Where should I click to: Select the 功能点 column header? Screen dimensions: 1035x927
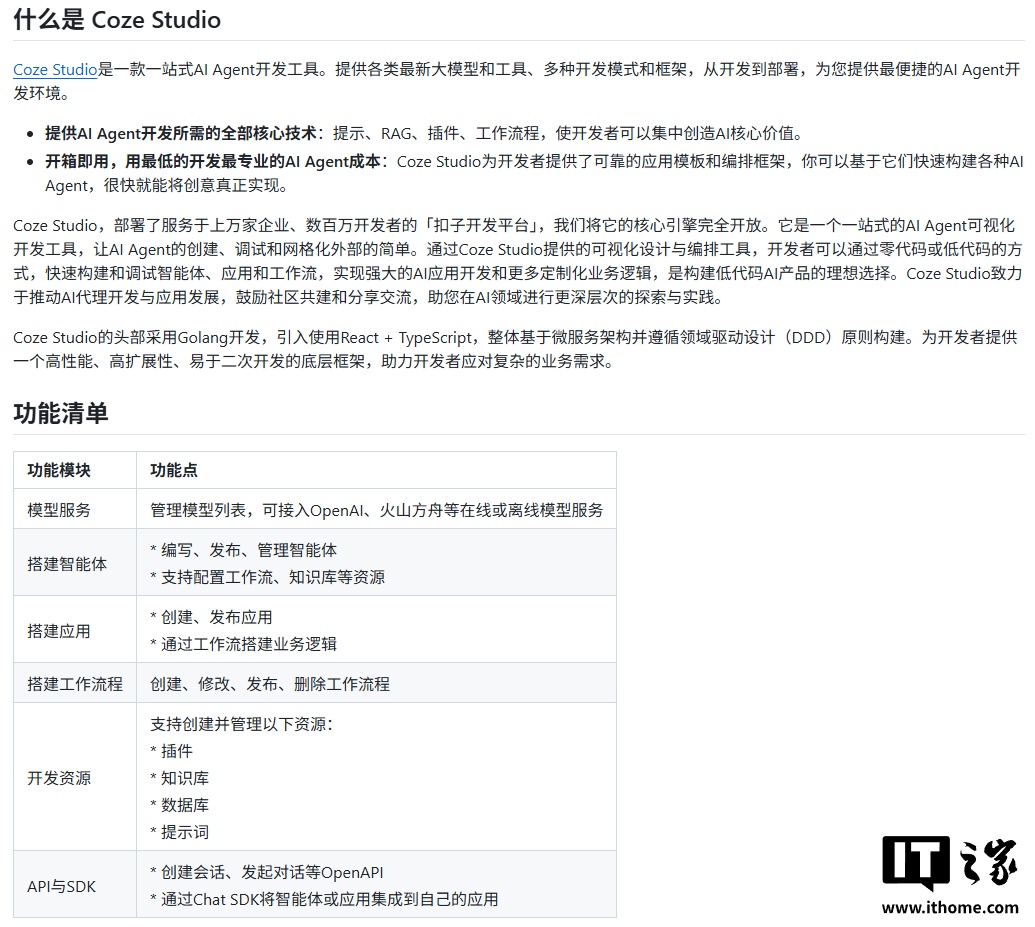point(174,470)
